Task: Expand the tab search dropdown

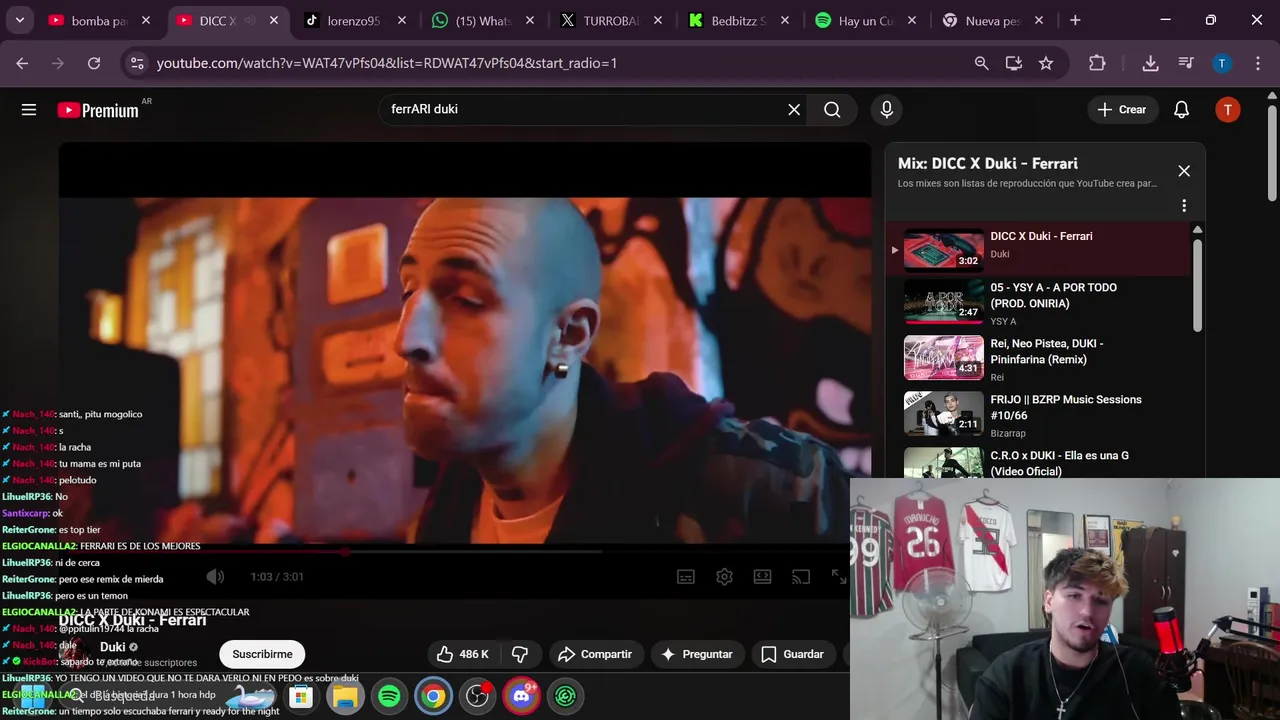Action: click(19, 20)
